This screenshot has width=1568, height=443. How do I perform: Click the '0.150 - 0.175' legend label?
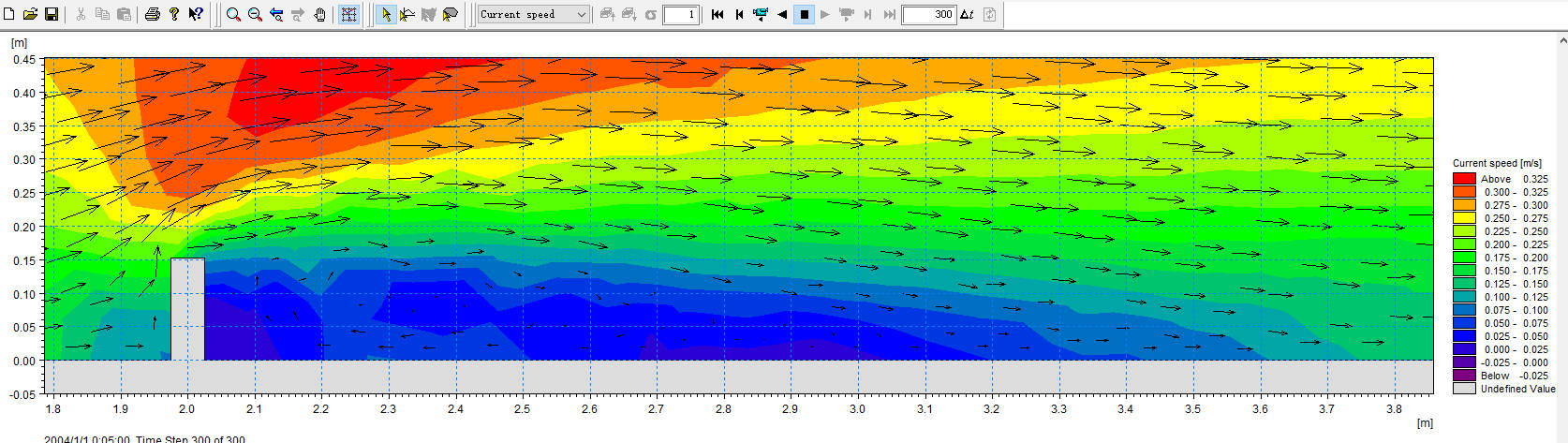click(x=1516, y=271)
